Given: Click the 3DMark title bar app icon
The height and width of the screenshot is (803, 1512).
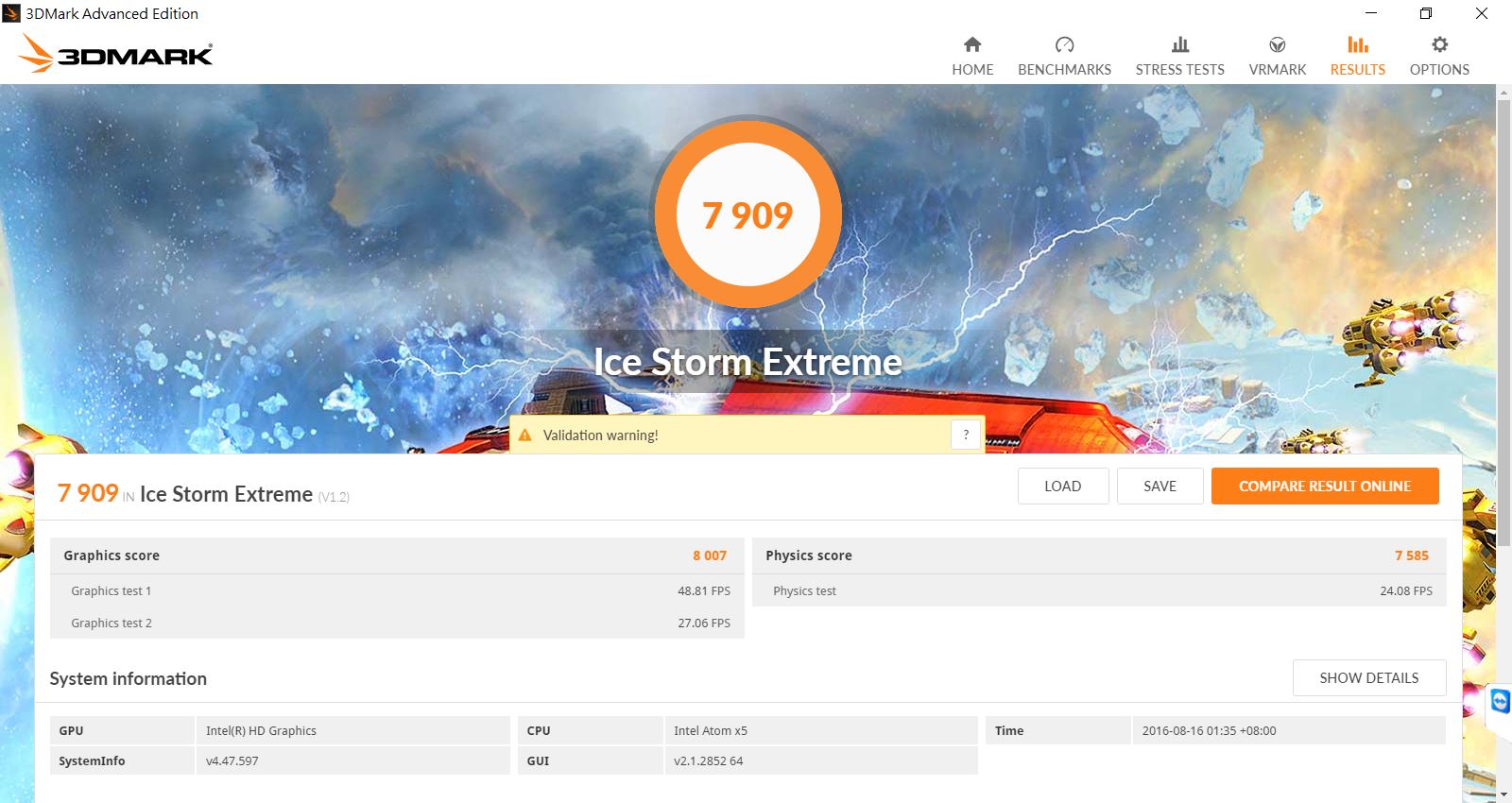Looking at the screenshot, I should click(11, 13).
